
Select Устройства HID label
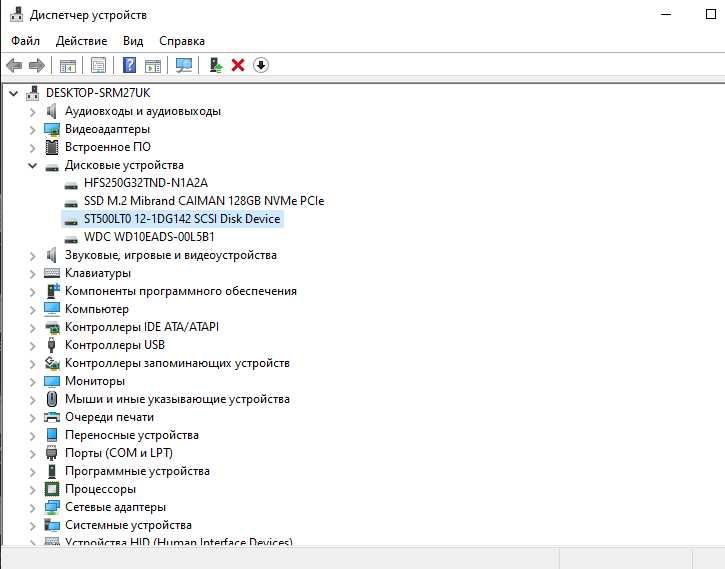point(178,542)
